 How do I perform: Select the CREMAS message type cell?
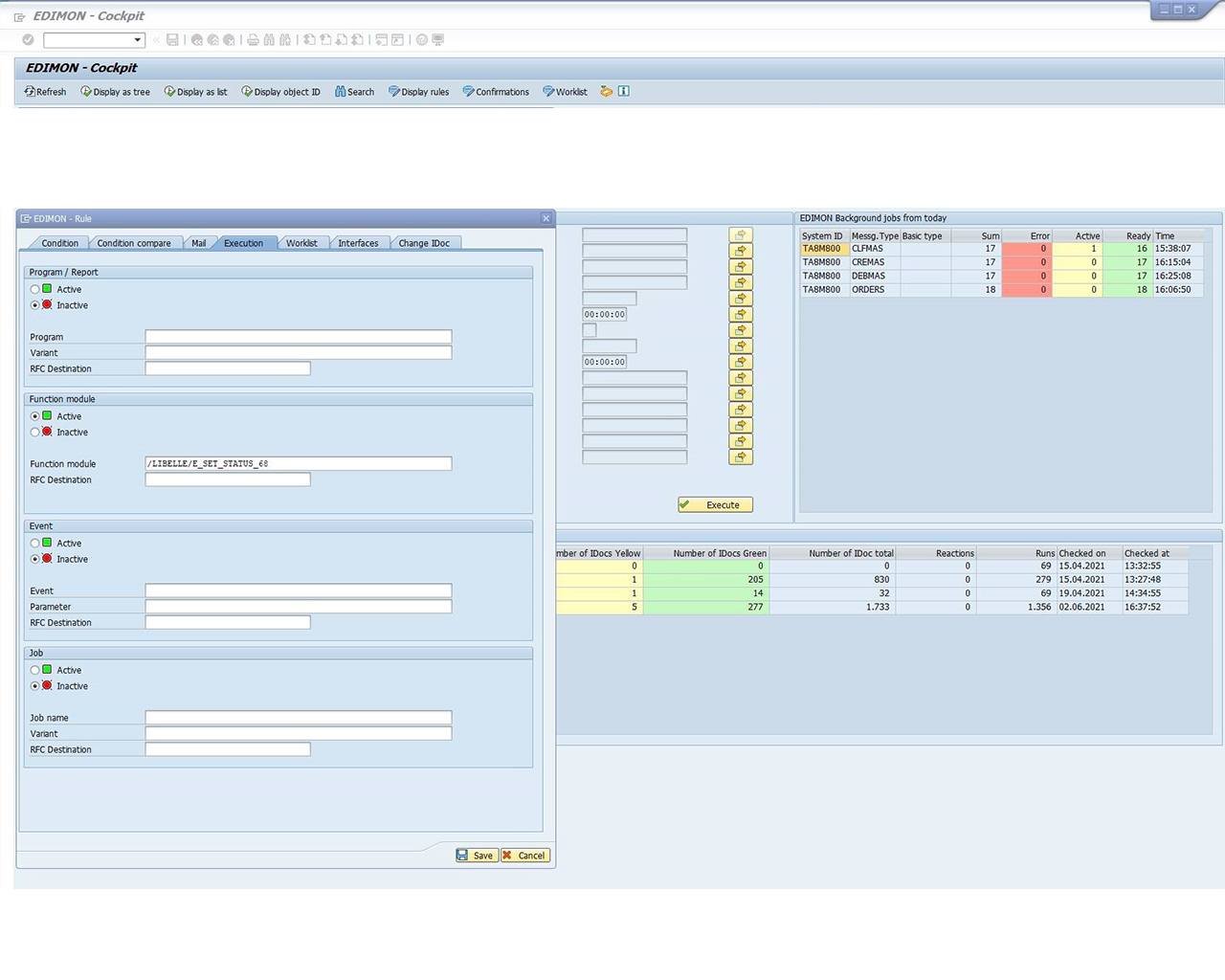coord(875,262)
